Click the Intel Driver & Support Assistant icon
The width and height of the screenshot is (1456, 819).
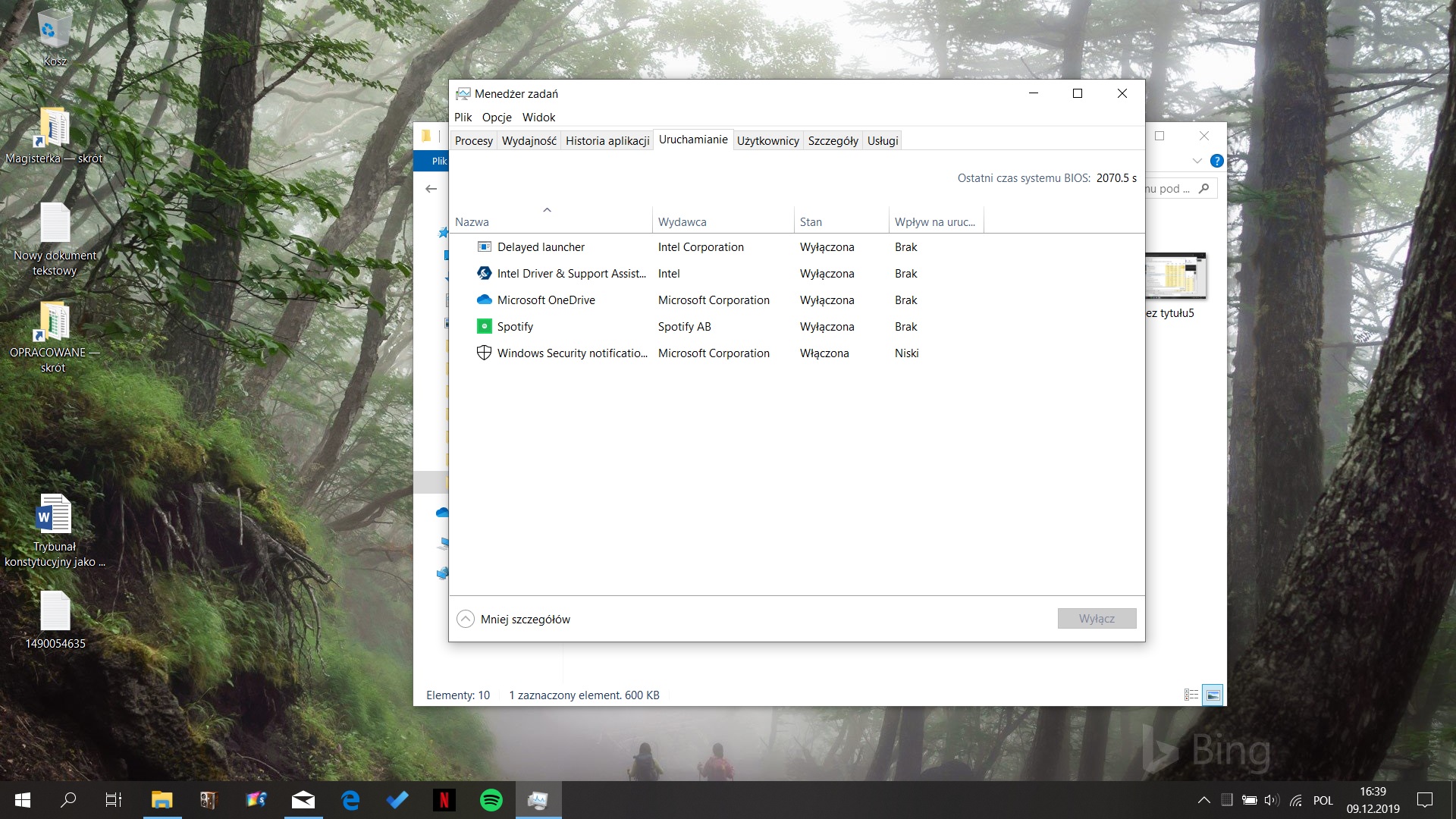484,273
